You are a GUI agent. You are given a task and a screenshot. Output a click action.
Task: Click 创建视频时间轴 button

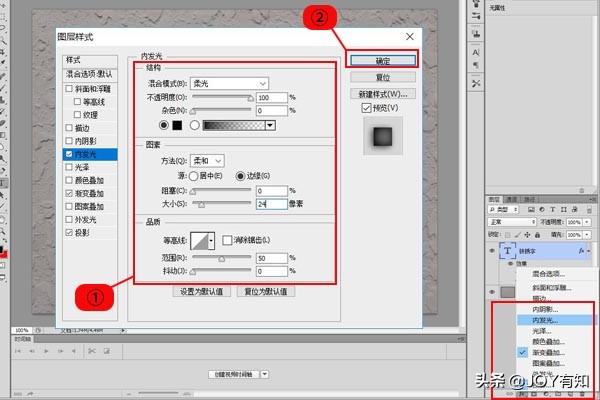point(234,374)
